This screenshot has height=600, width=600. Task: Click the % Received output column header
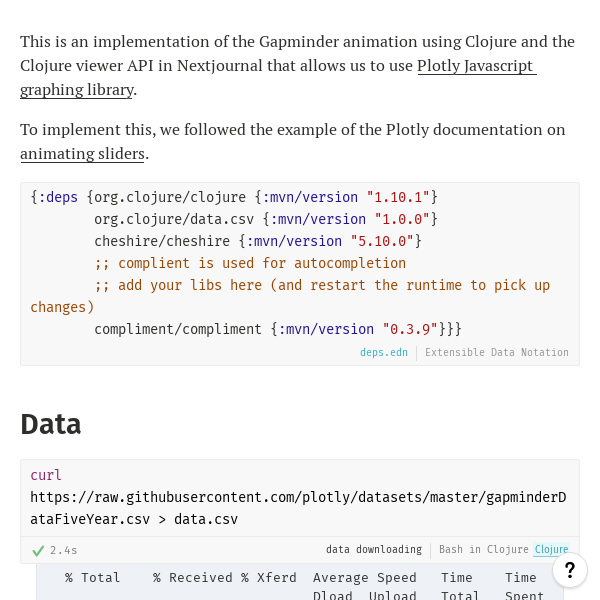(192, 577)
